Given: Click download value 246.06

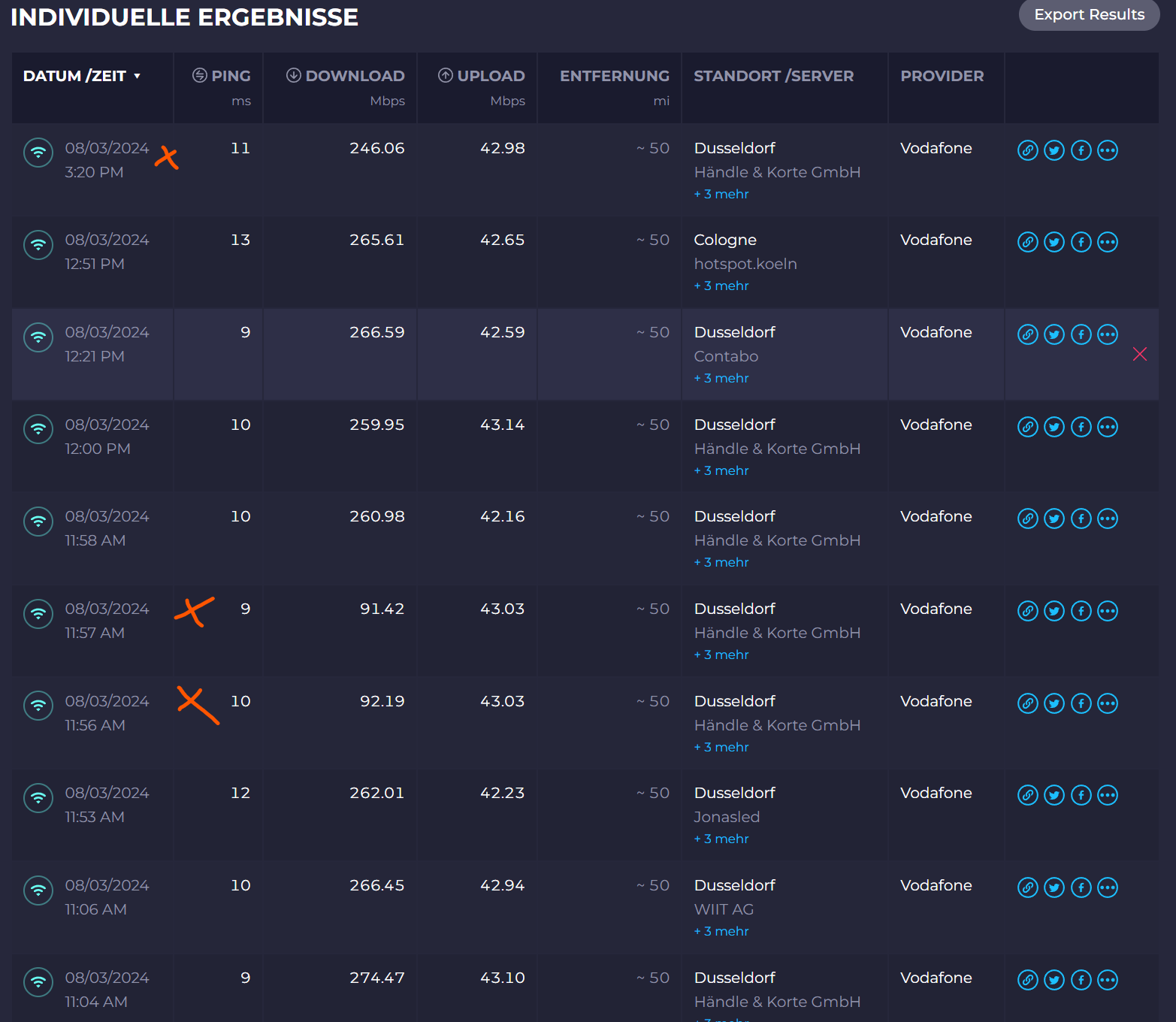Looking at the screenshot, I should click(x=376, y=148).
